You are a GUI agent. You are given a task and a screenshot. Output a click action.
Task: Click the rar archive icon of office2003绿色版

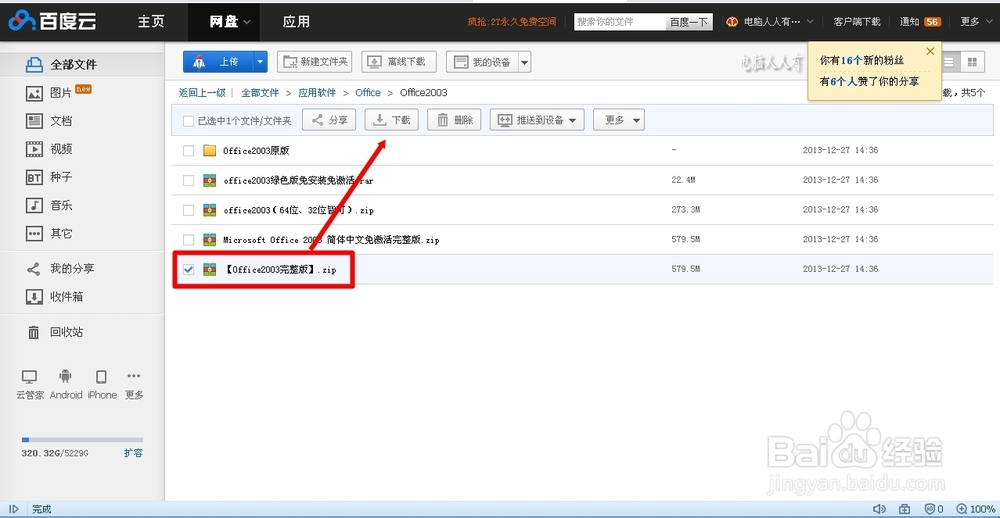coord(209,181)
